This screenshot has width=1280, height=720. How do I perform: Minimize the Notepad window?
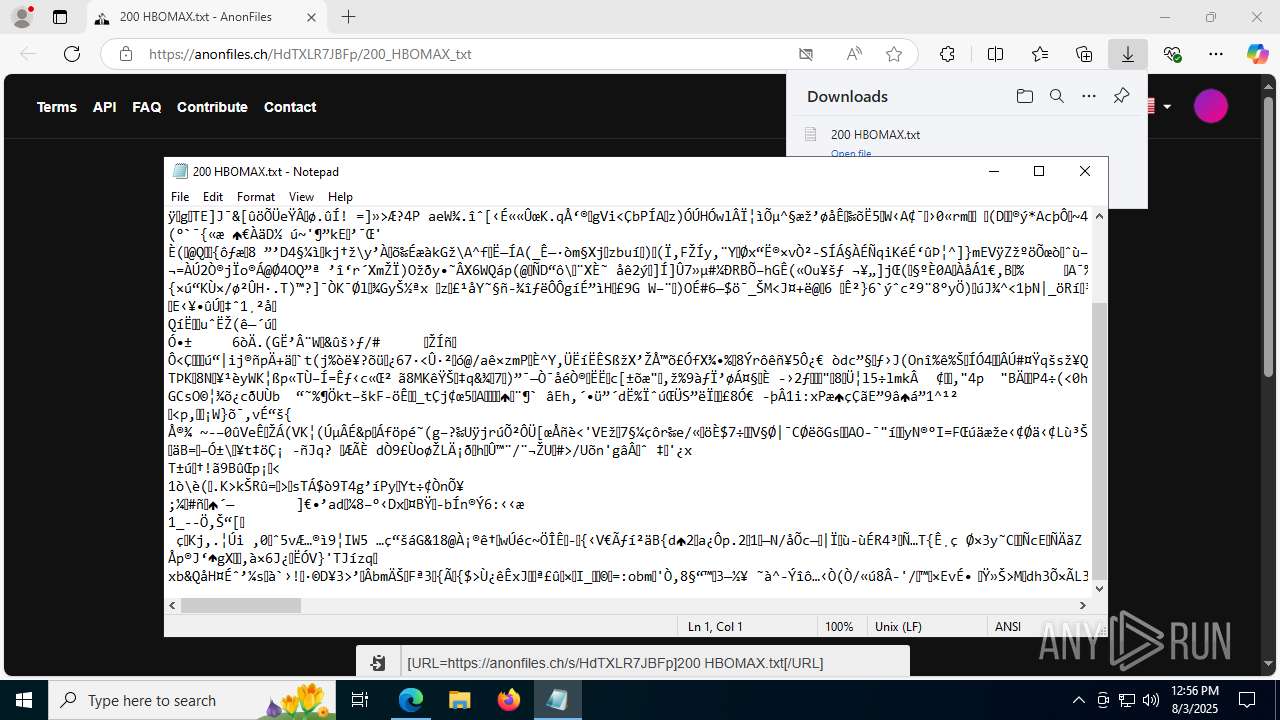[x=993, y=171]
